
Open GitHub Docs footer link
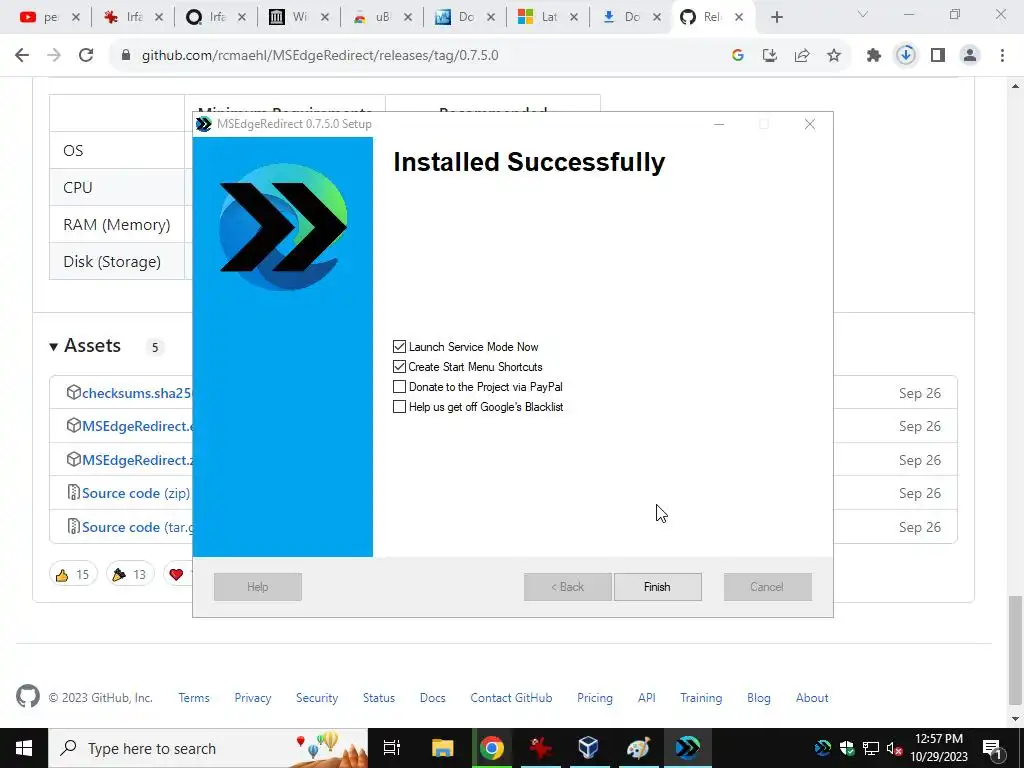(432, 697)
